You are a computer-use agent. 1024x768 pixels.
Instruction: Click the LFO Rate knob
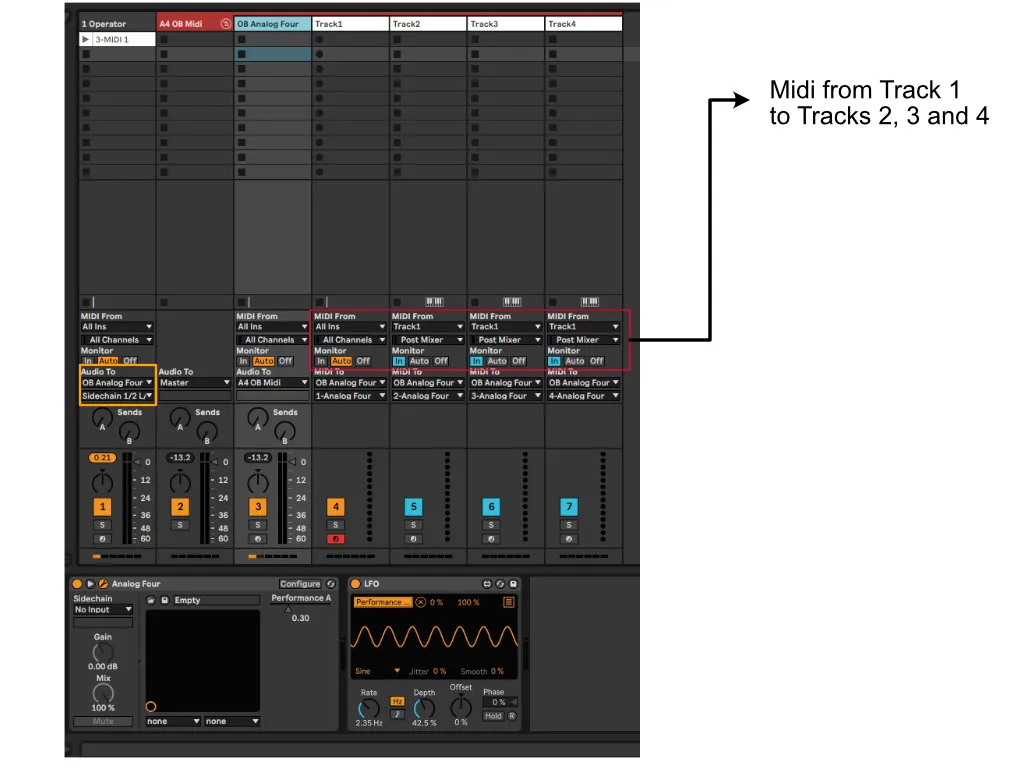pos(369,709)
